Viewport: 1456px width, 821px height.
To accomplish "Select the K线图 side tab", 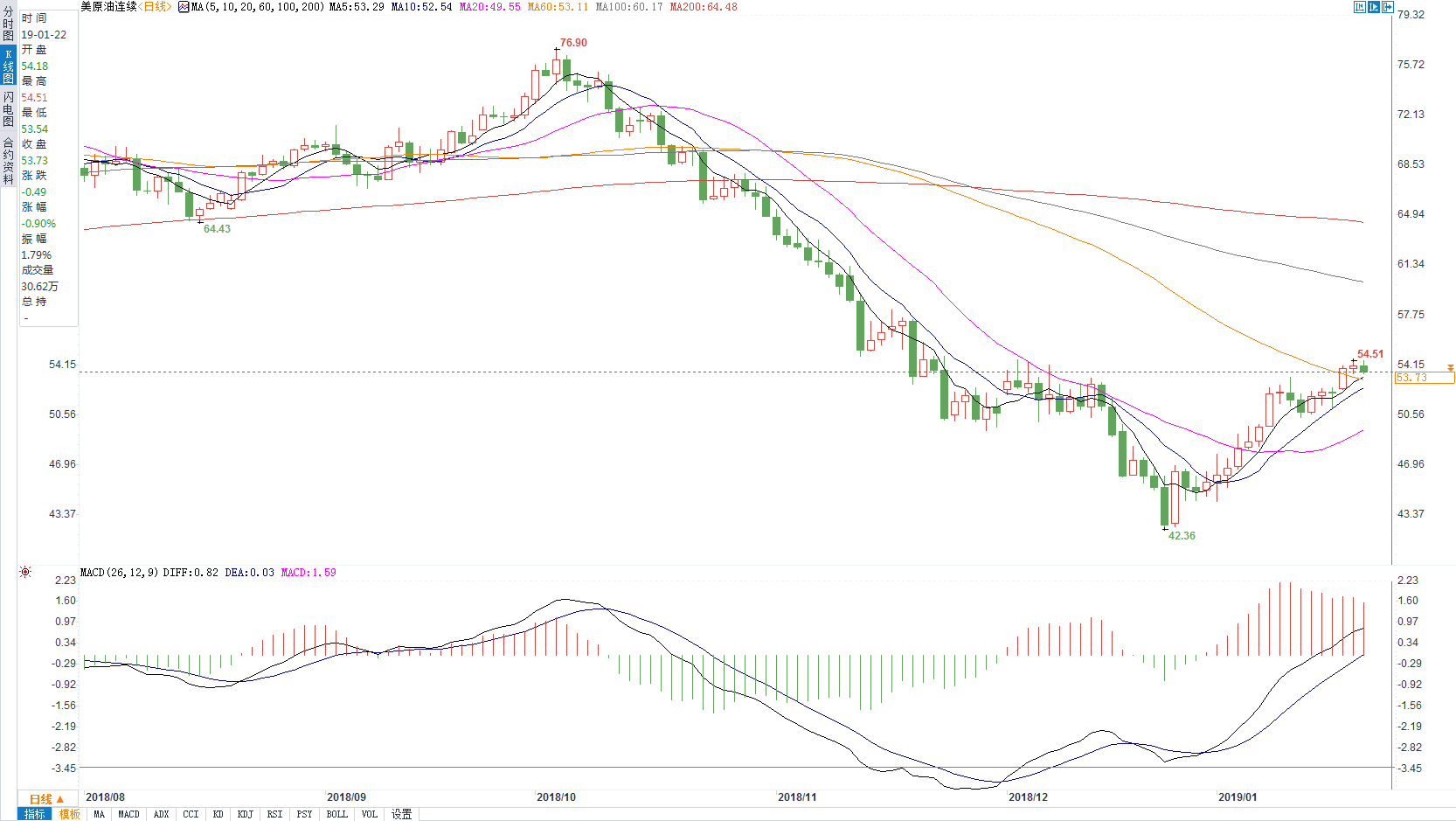I will 8,66.
